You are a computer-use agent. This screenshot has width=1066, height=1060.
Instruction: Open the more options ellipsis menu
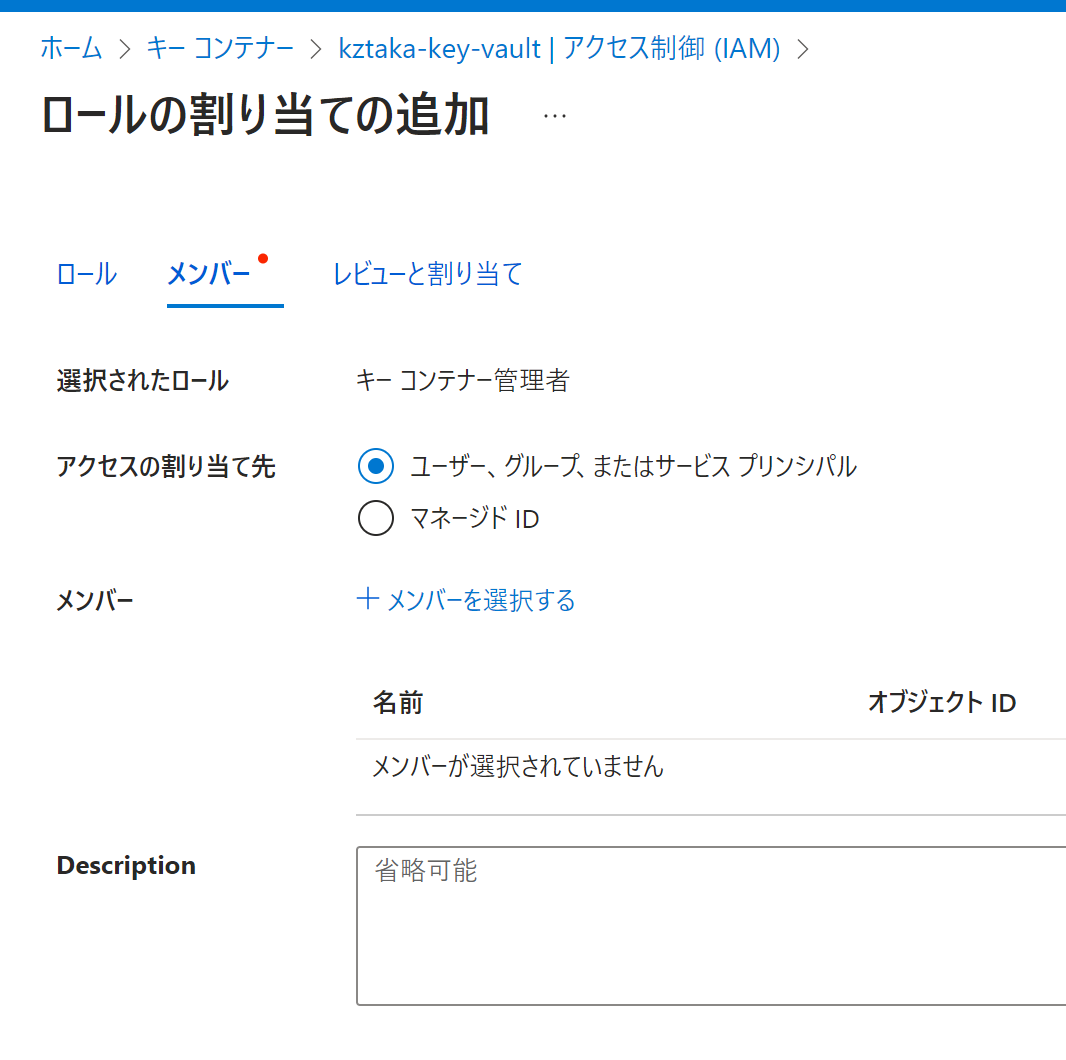coord(554,116)
